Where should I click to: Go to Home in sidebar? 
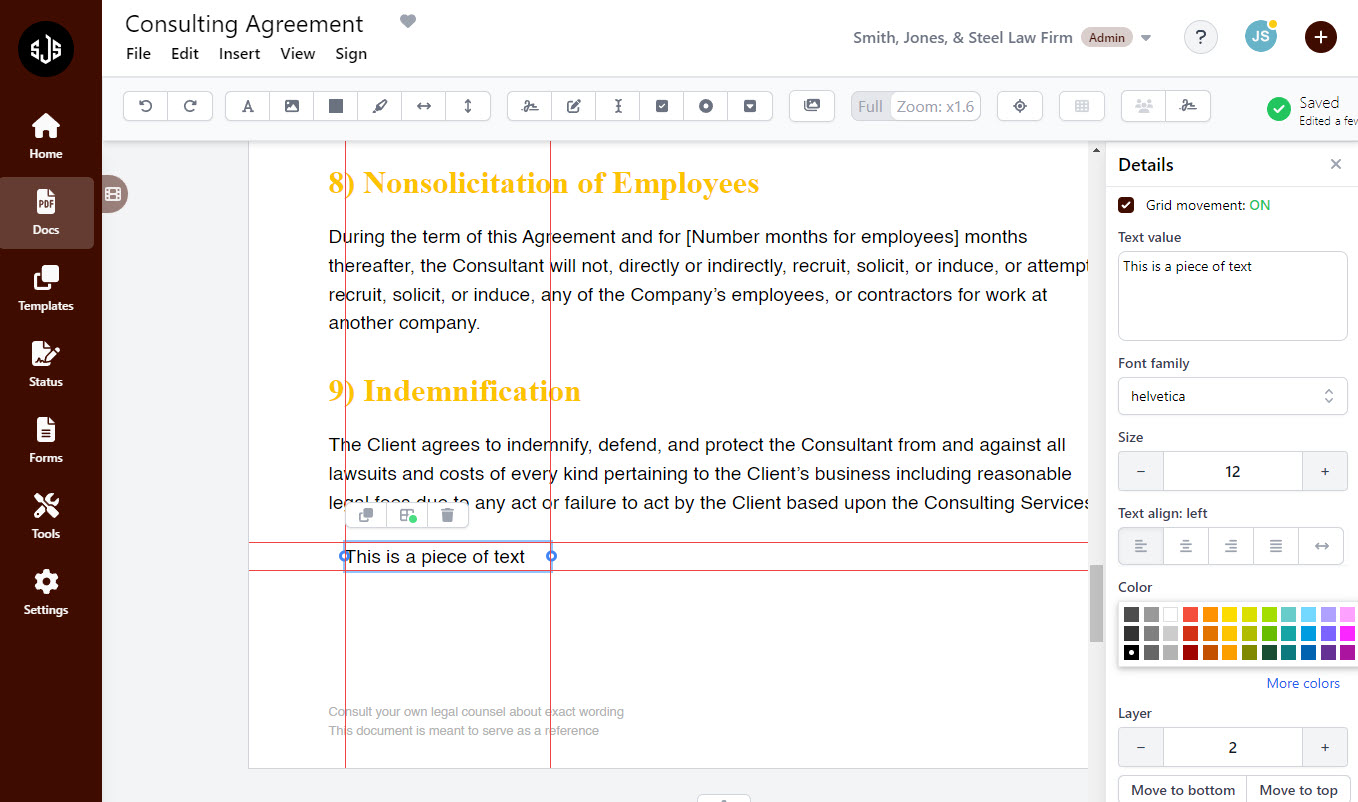coord(46,137)
